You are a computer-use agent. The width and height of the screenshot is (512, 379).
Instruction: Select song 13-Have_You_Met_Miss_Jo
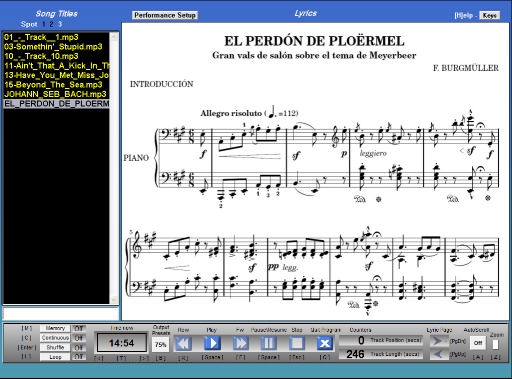[x=56, y=75]
